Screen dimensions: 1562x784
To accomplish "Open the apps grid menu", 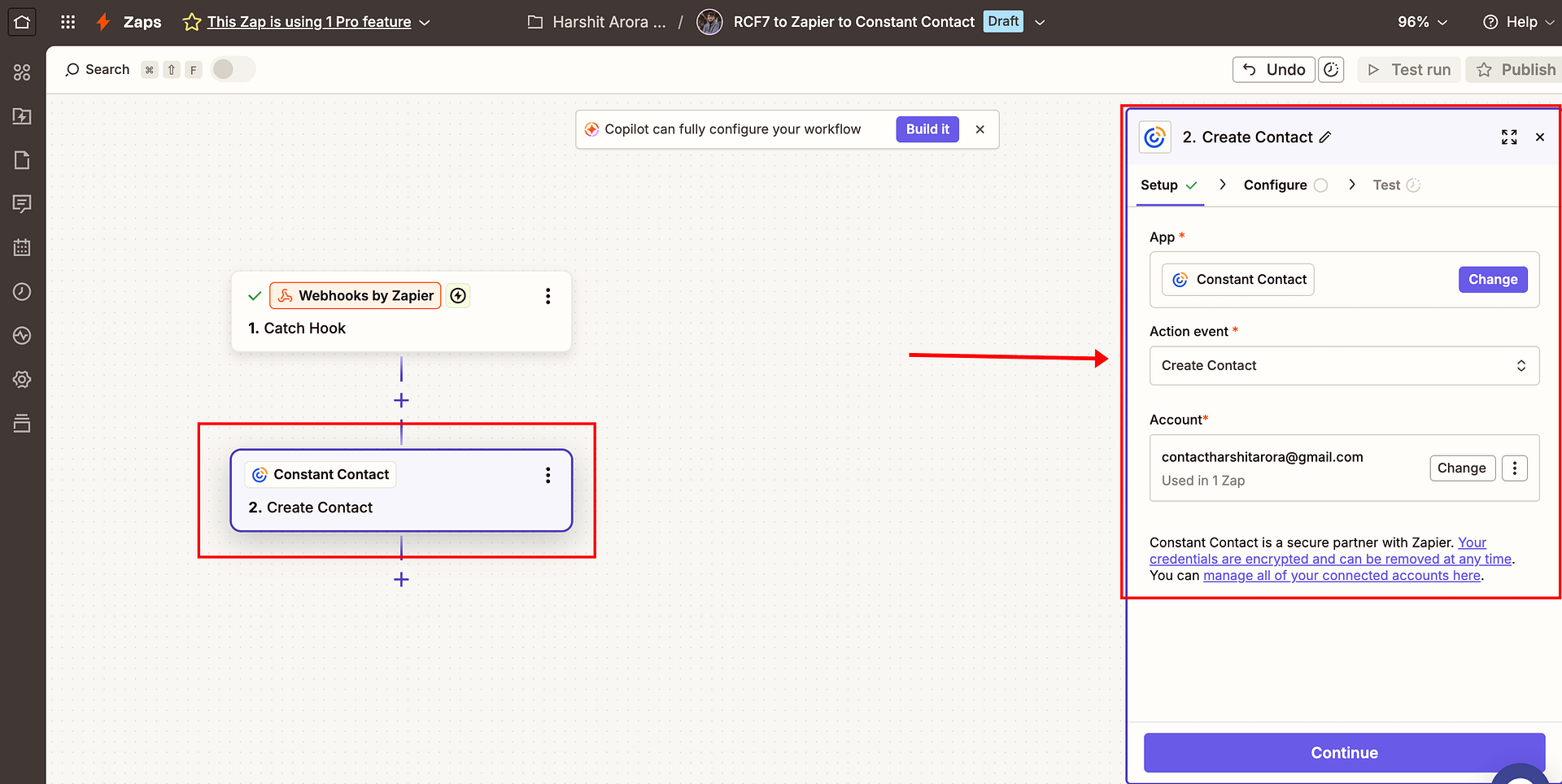I will point(68,22).
